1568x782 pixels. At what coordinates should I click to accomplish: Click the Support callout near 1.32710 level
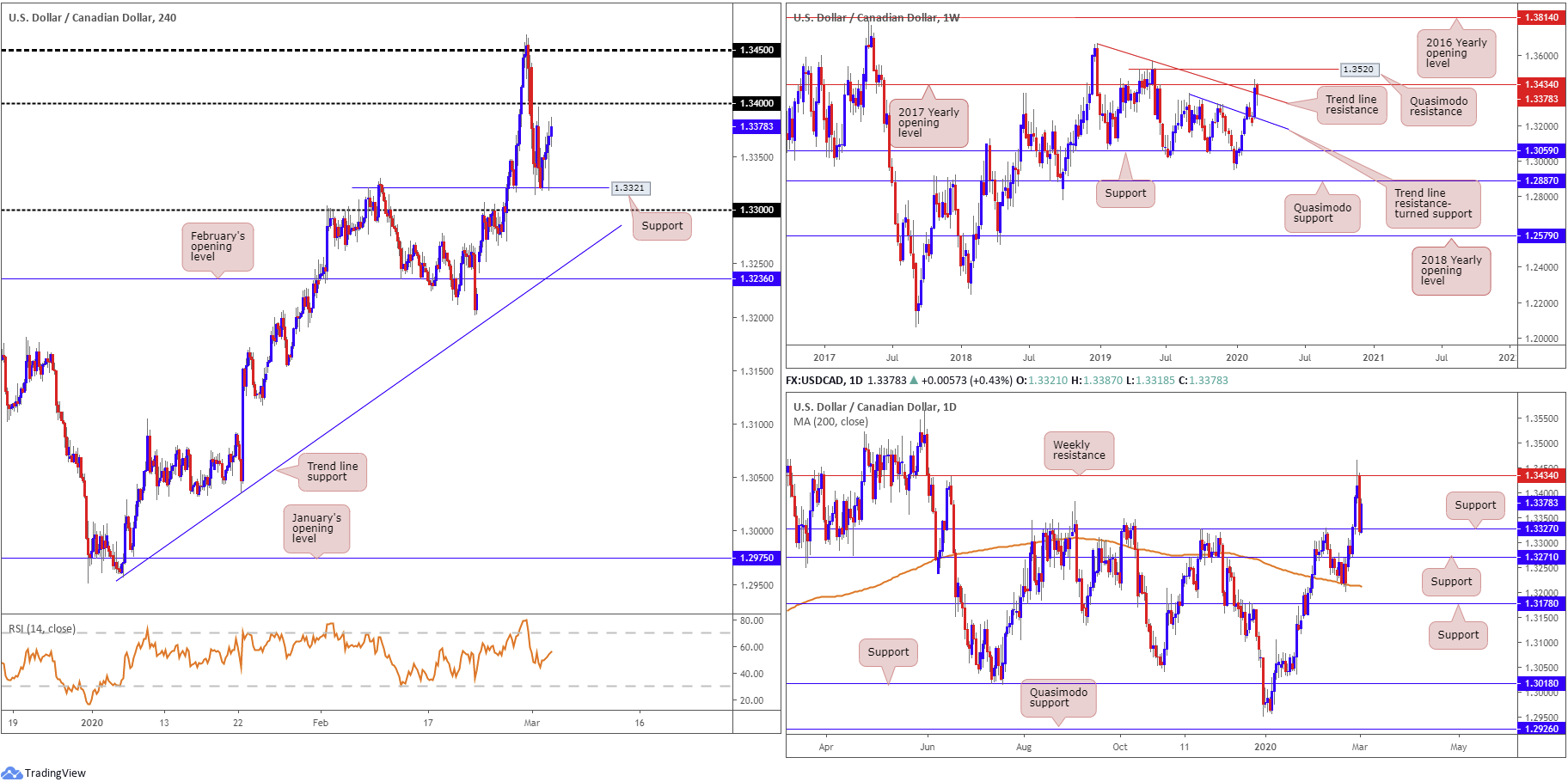pyautogui.click(x=1451, y=582)
